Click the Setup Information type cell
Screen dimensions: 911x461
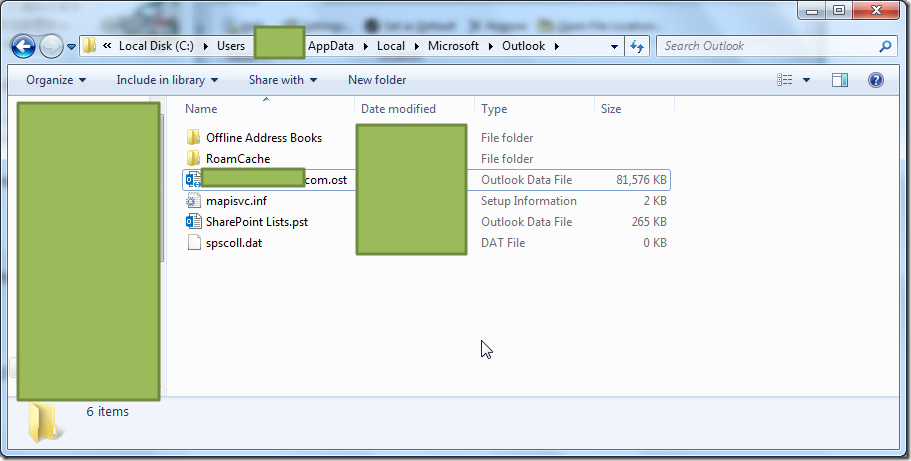[529, 201]
